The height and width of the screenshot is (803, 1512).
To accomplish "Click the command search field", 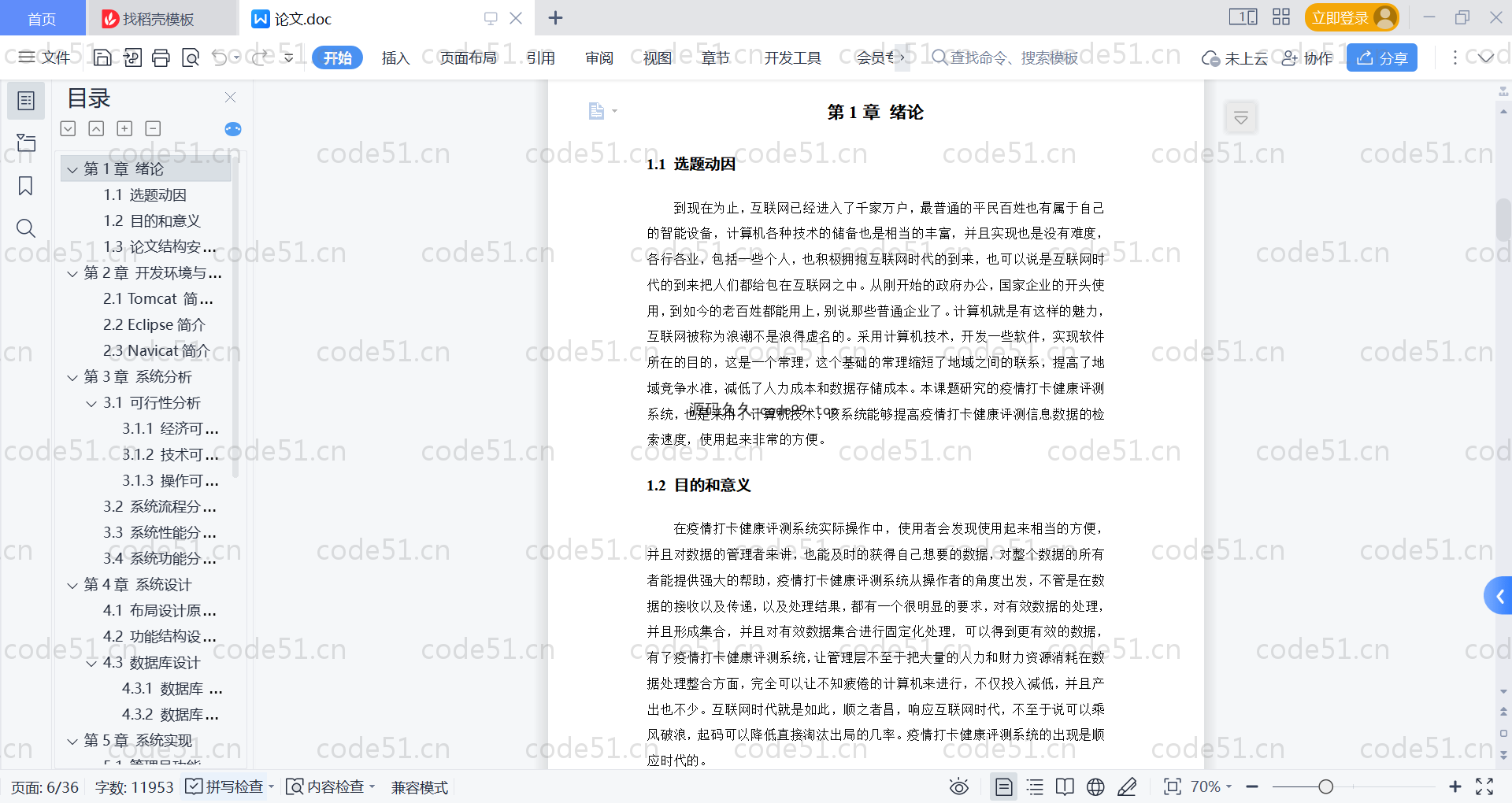I will pyautogui.click(x=1005, y=57).
